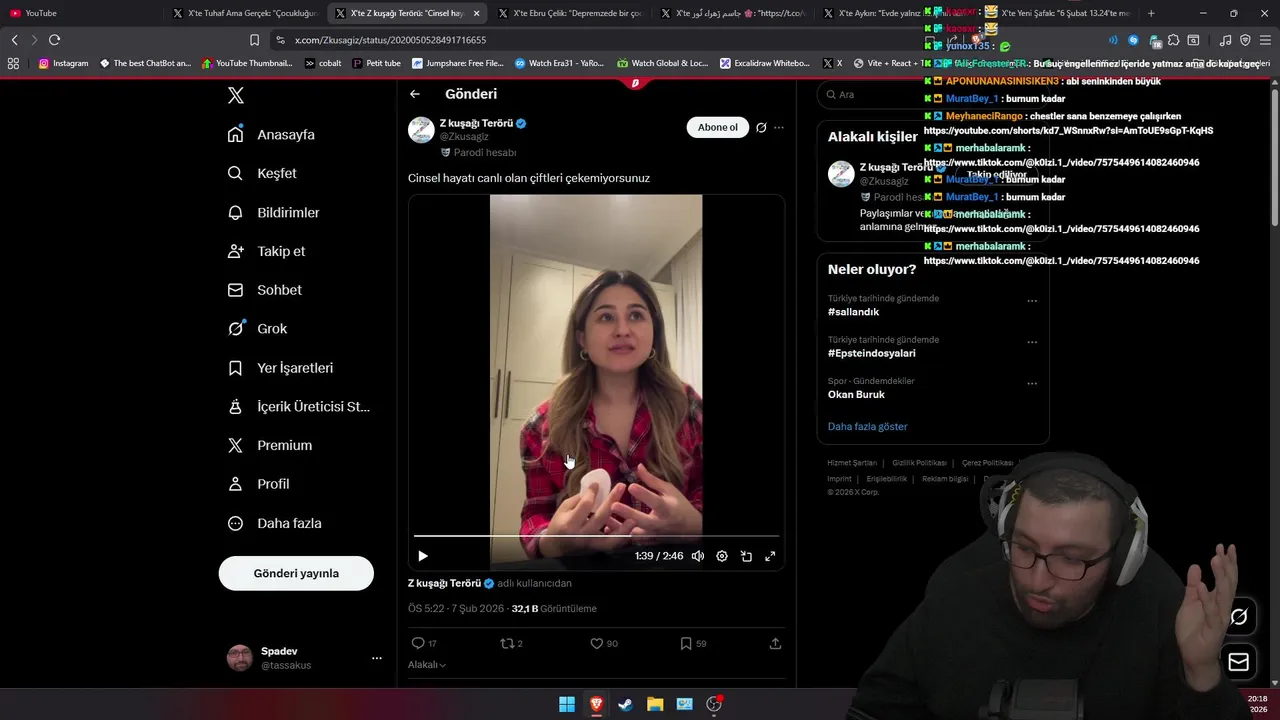1280x720 pixels.
Task: Reload the page
Action: (54, 40)
